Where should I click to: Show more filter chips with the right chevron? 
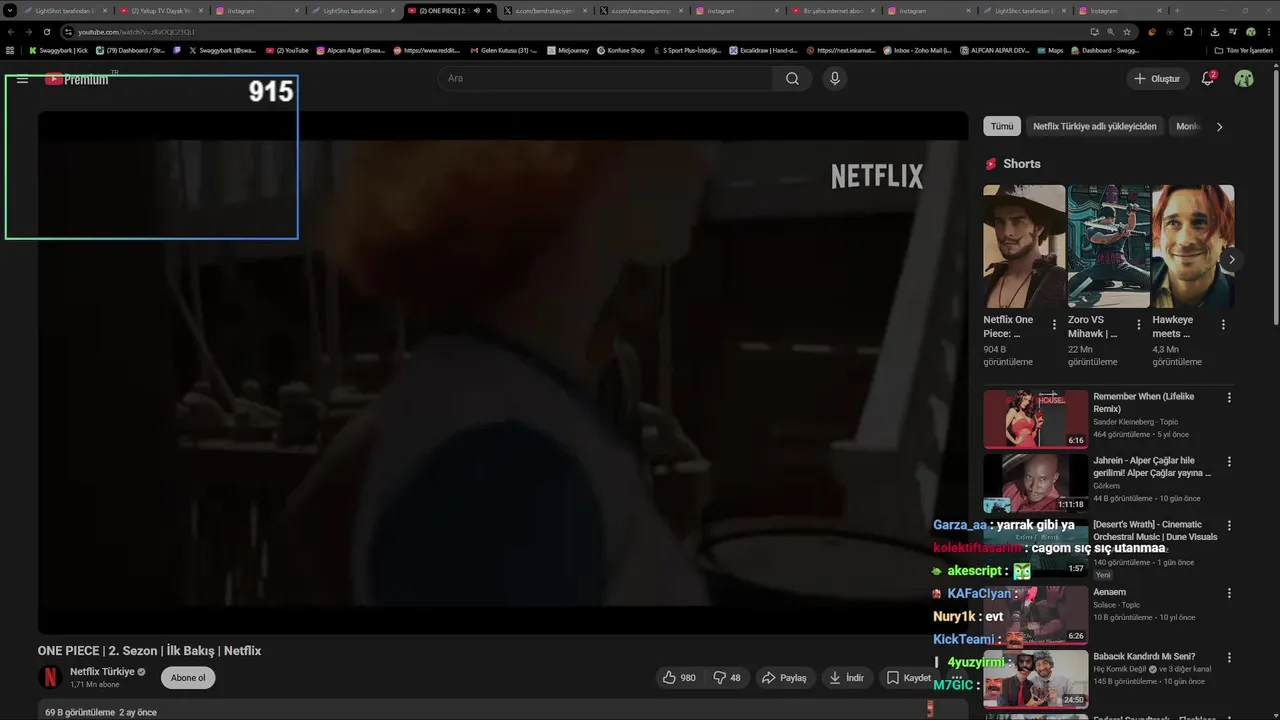tap(1219, 127)
